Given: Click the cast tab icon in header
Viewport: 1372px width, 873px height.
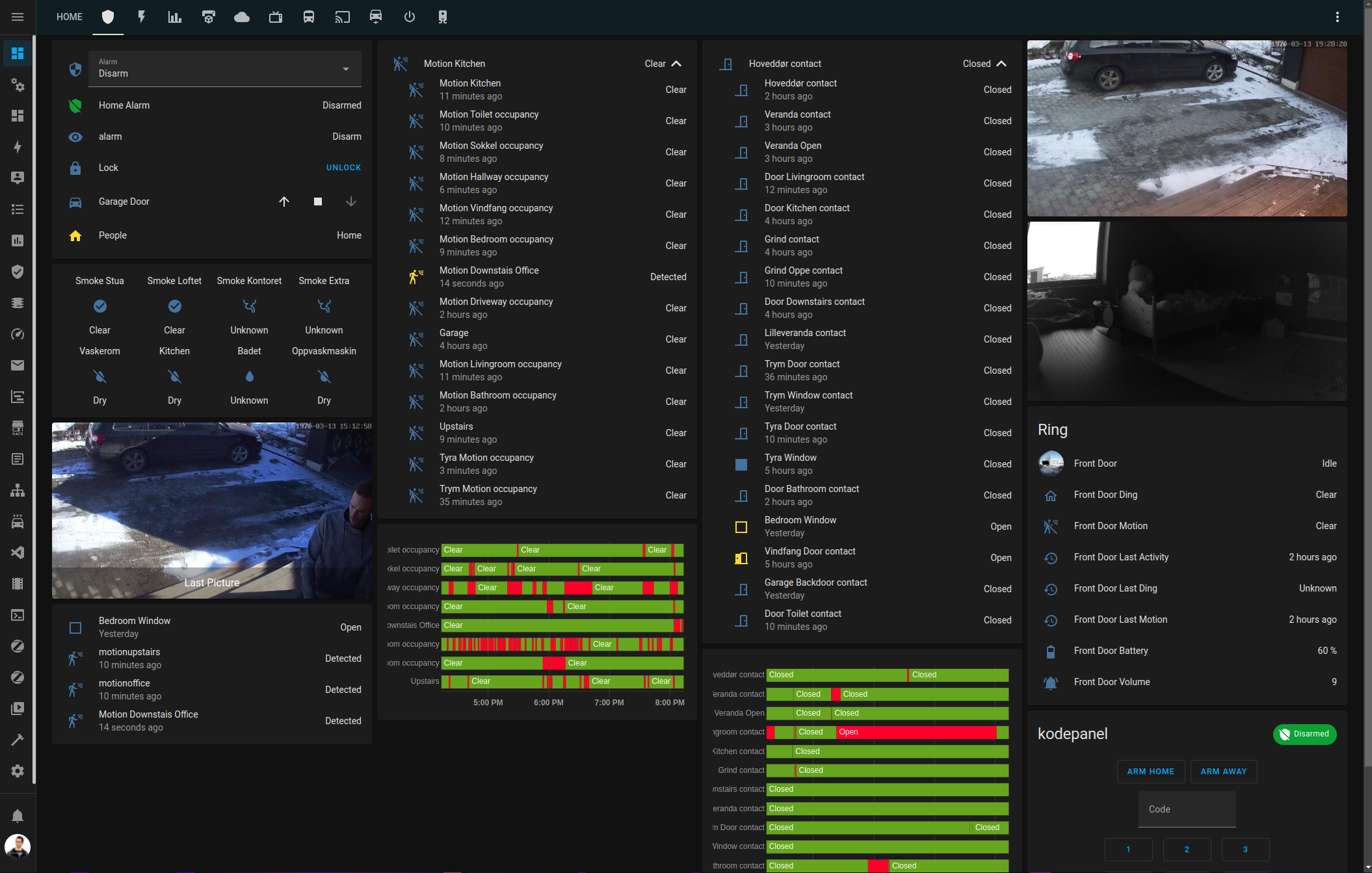Looking at the screenshot, I should point(342,17).
